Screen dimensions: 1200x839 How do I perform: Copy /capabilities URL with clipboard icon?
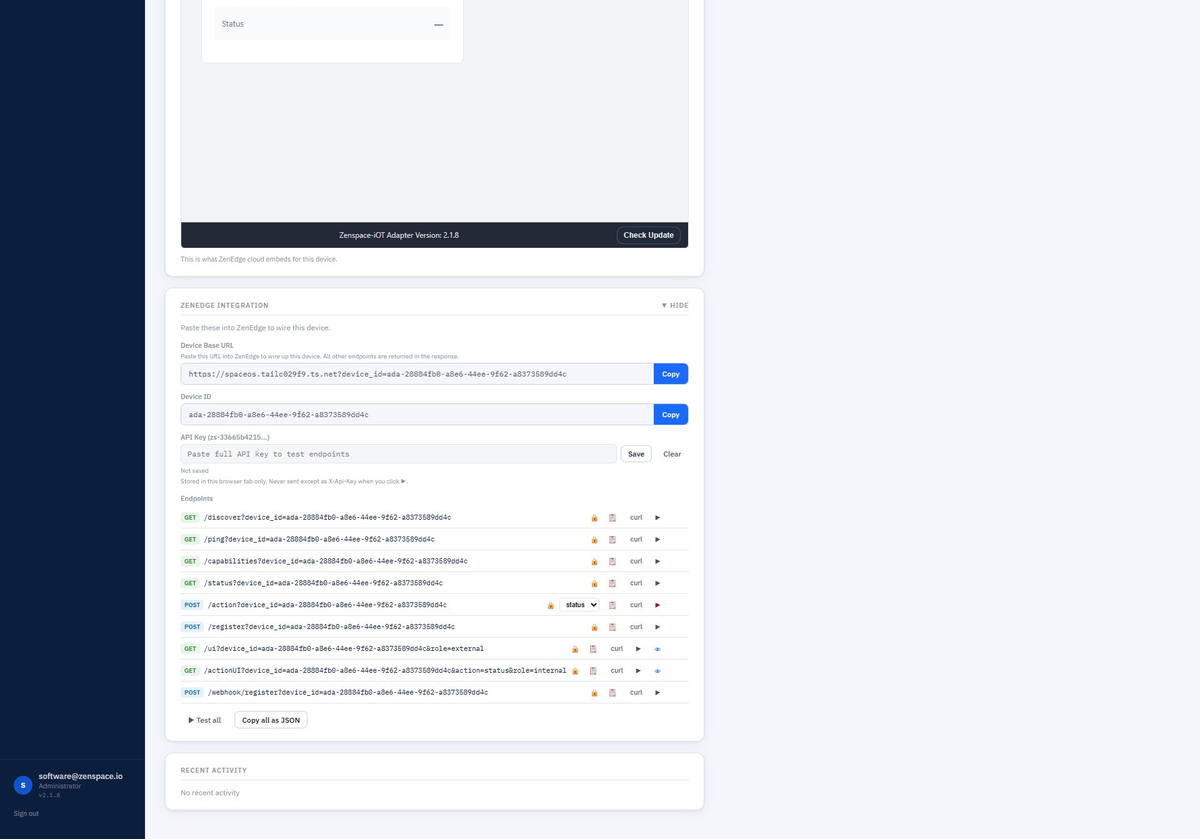click(x=612, y=562)
